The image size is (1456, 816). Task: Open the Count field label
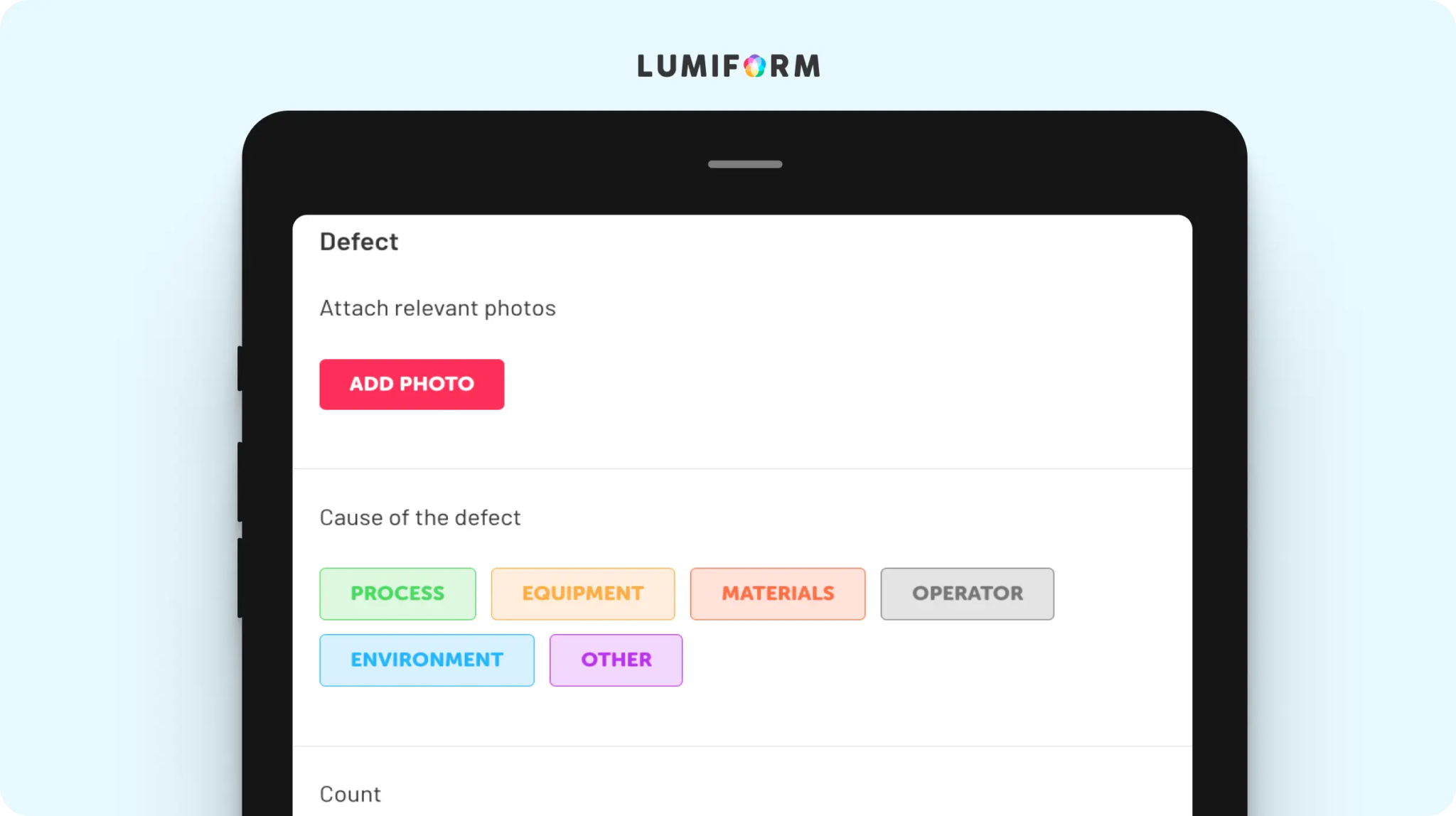350,794
